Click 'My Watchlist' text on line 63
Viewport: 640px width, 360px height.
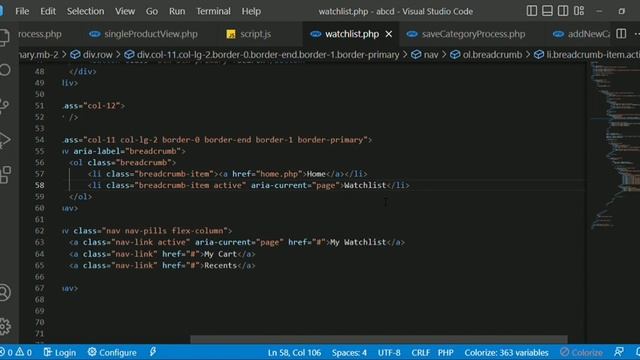click(x=358, y=242)
